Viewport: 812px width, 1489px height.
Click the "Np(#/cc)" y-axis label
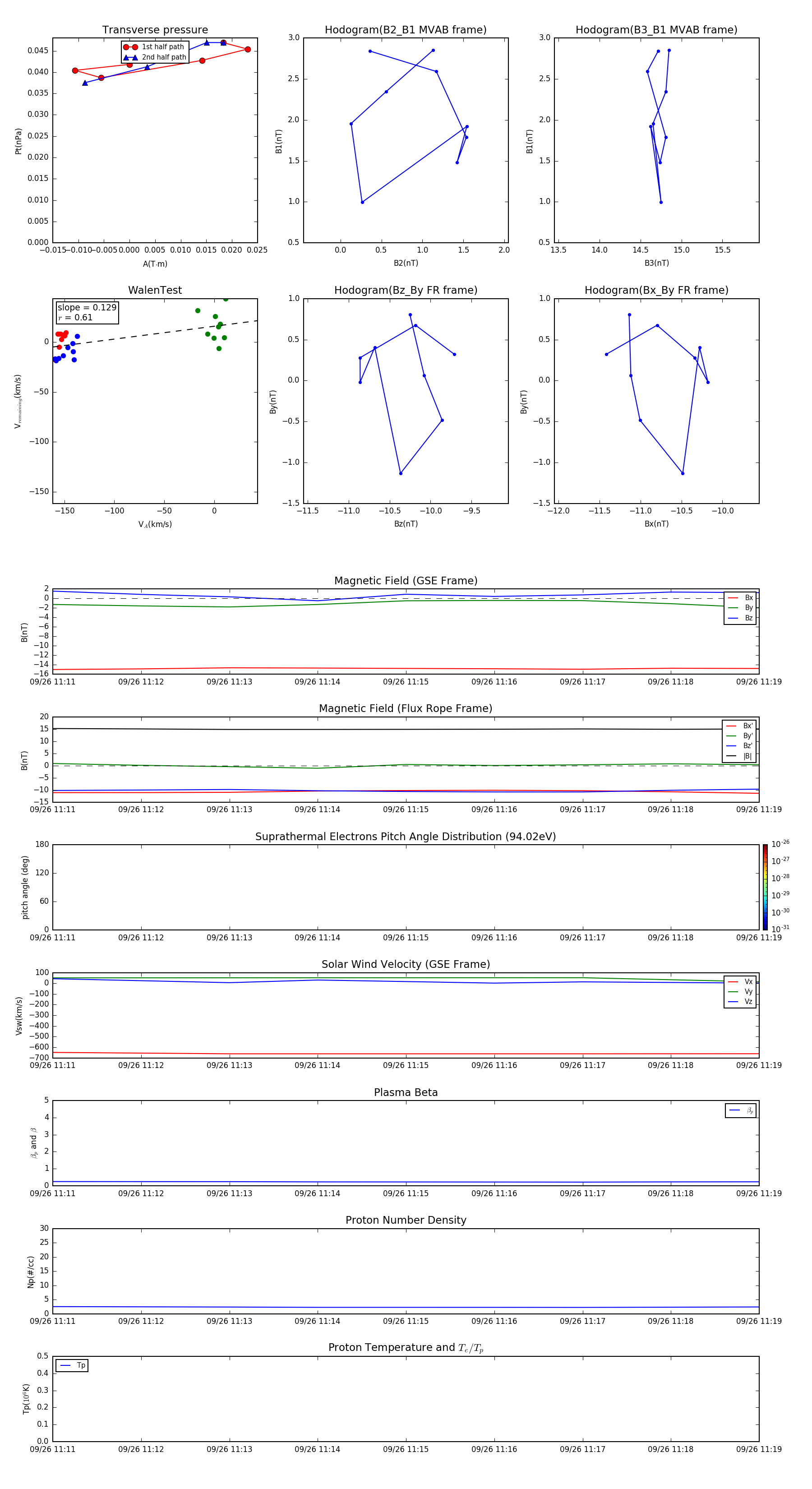(x=31, y=1272)
